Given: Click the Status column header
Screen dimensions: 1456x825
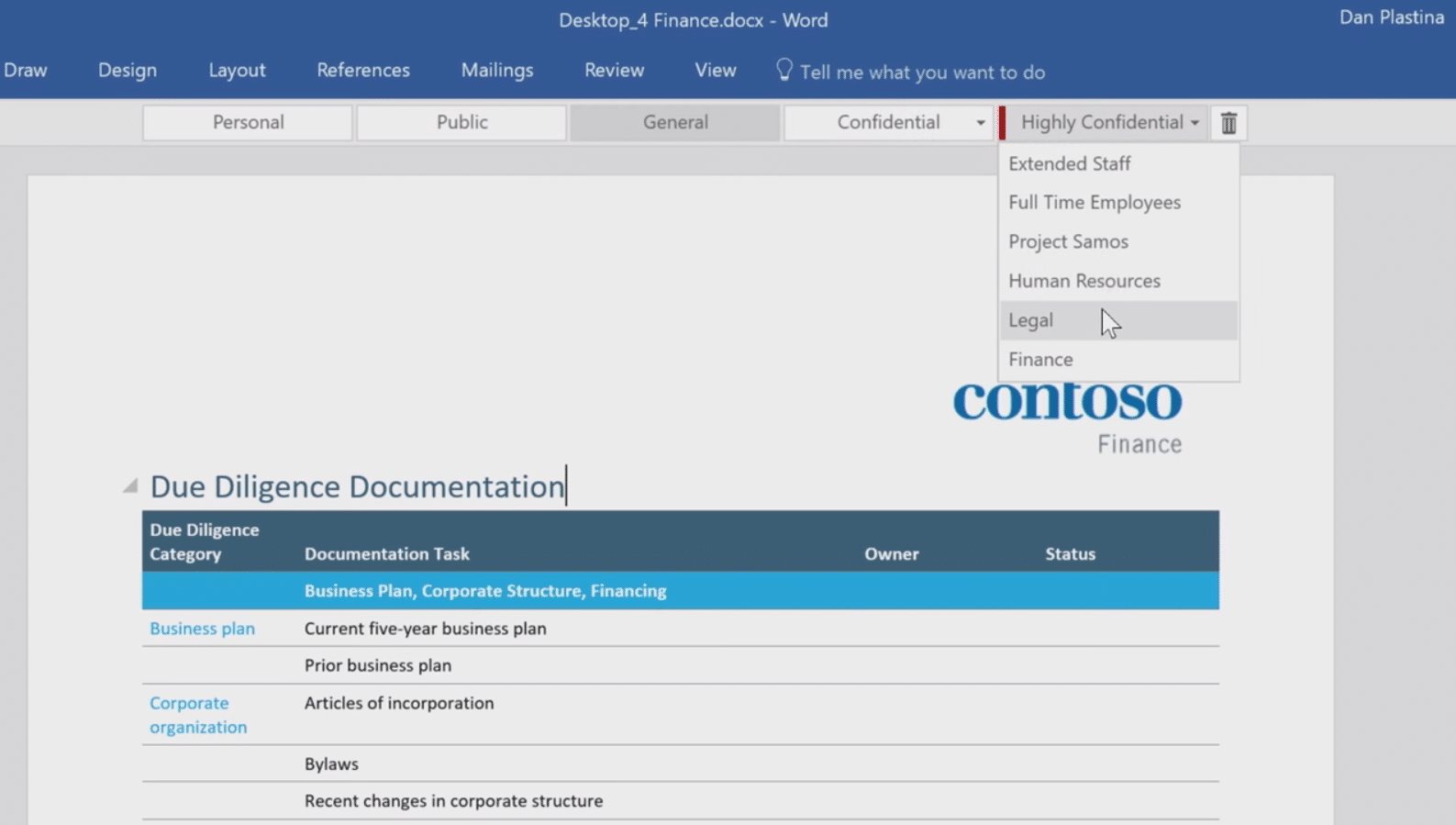Looking at the screenshot, I should click(1070, 554).
